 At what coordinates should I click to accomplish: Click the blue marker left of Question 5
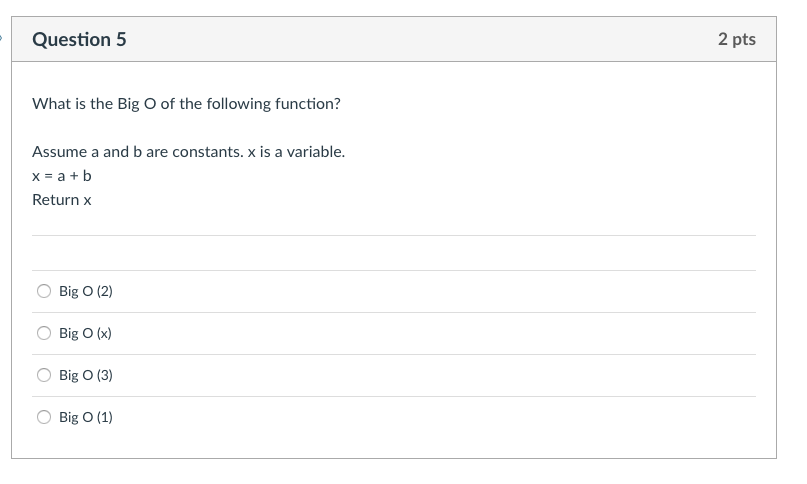coord(3,40)
